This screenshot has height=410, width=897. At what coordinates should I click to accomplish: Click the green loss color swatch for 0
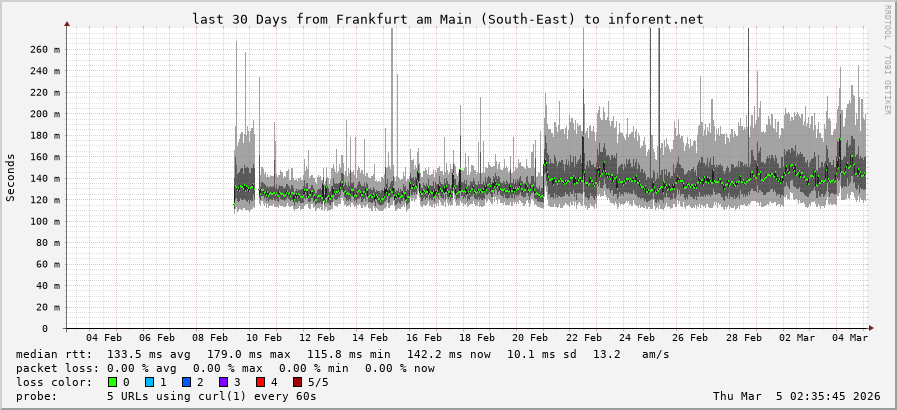(112, 382)
